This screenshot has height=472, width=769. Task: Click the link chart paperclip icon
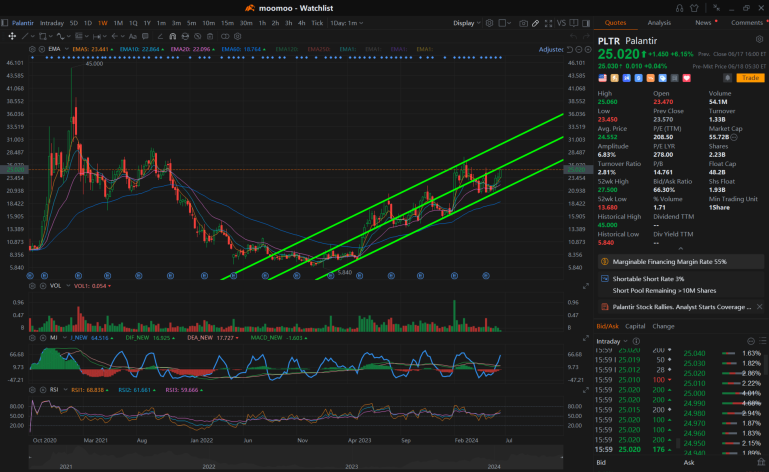(536, 23)
